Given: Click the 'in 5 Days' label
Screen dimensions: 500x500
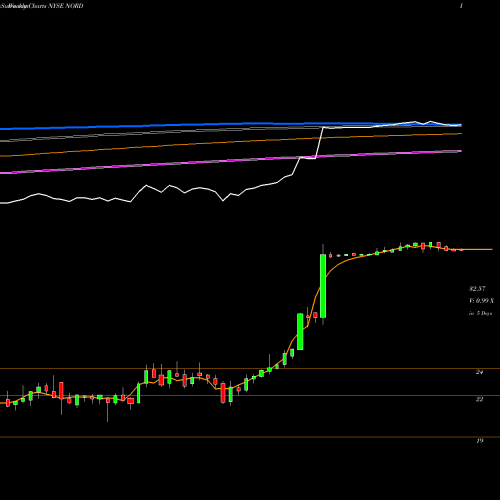Looking at the screenshot, I should pyautogui.click(x=480, y=313).
